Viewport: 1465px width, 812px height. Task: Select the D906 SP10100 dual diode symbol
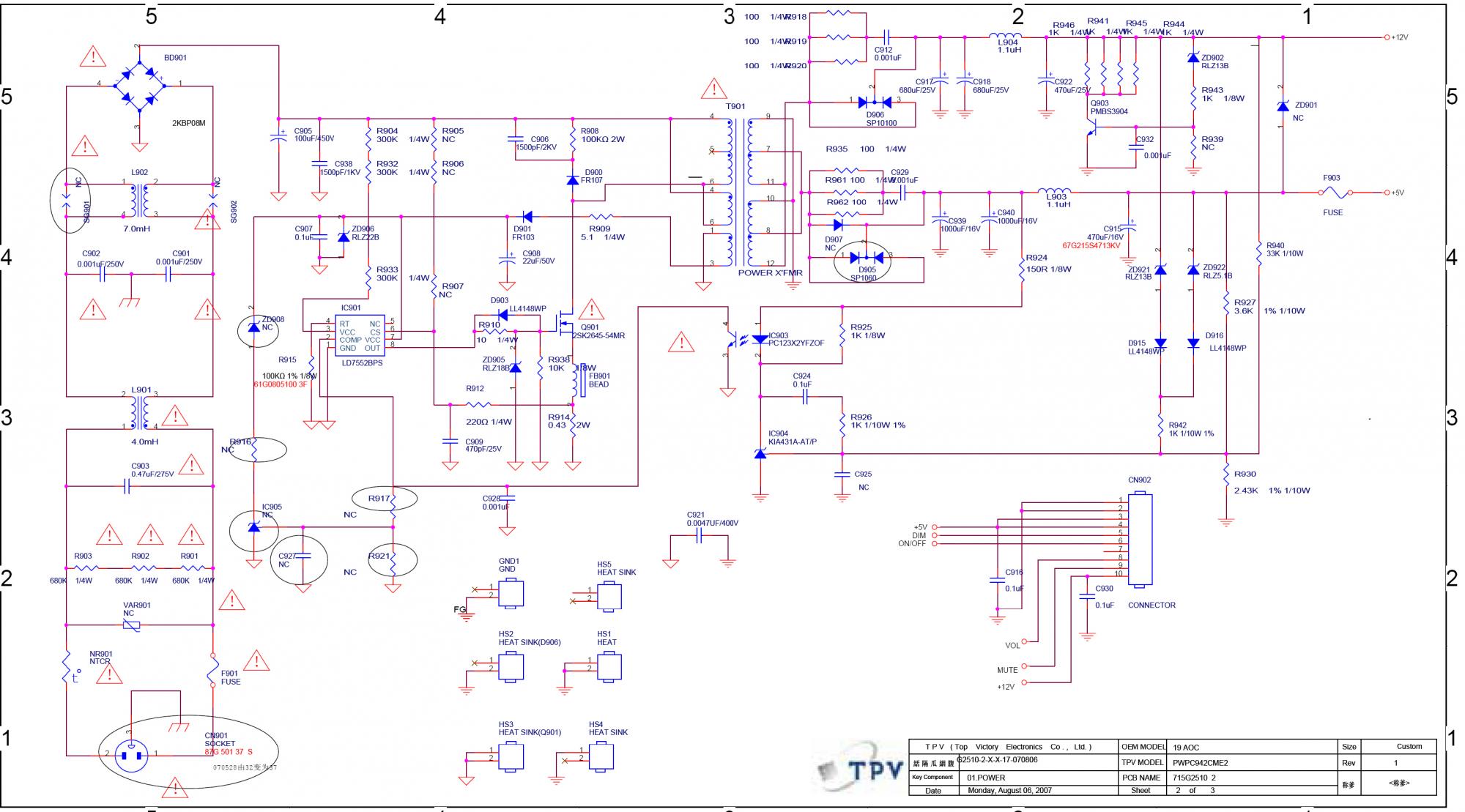tap(874, 101)
